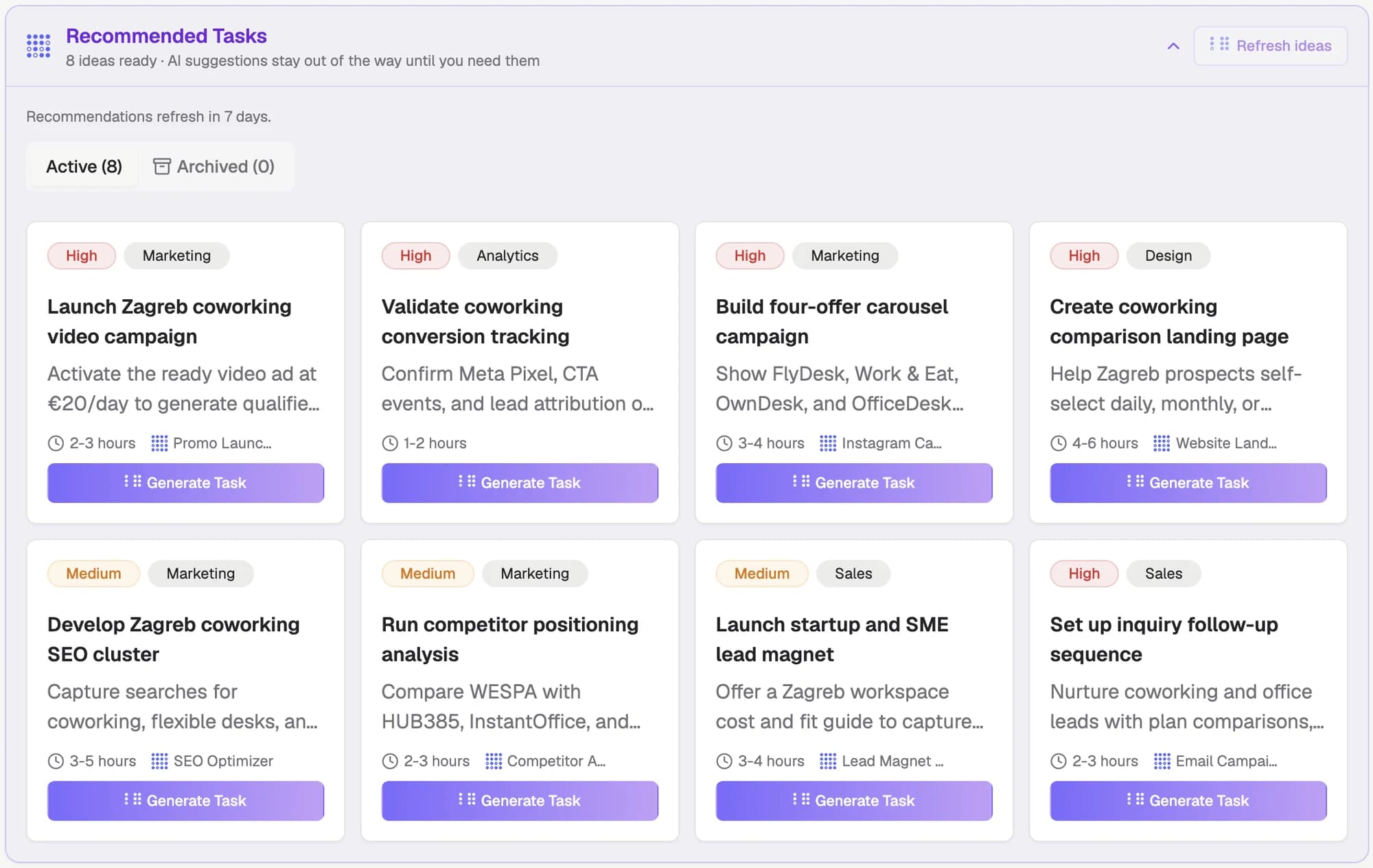Open the Archived (0) tab
This screenshot has height=868, width=1373.
(x=214, y=167)
